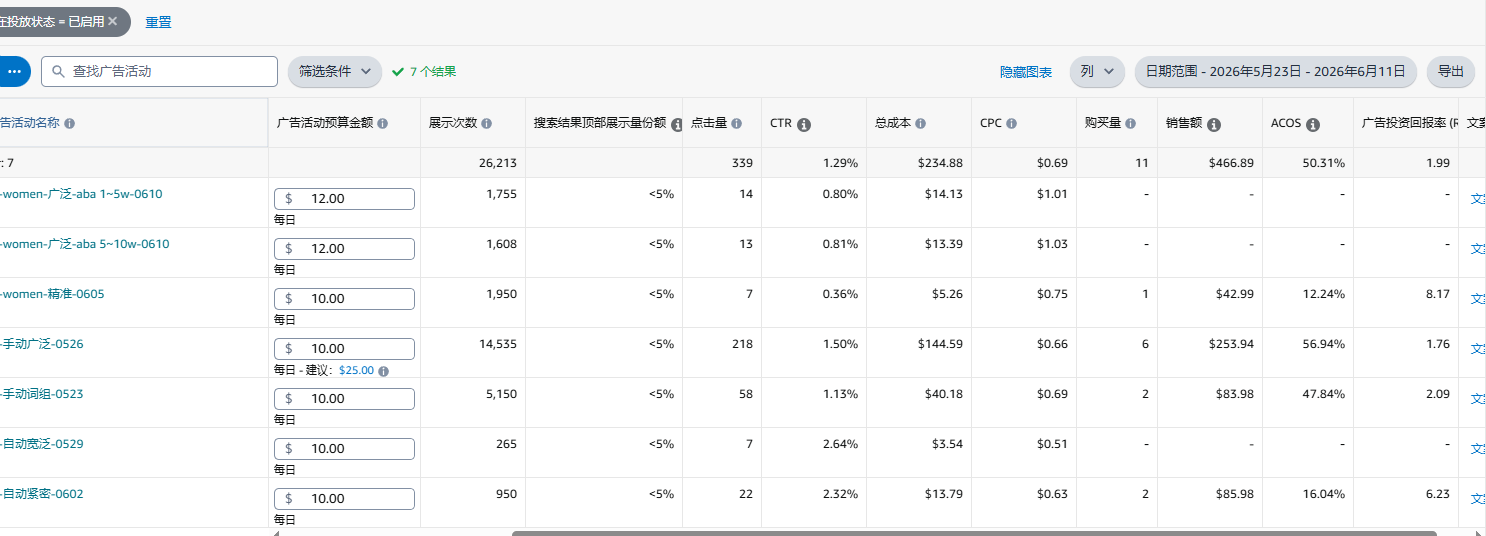Click ACOS cell 12.24%

pos(1323,294)
